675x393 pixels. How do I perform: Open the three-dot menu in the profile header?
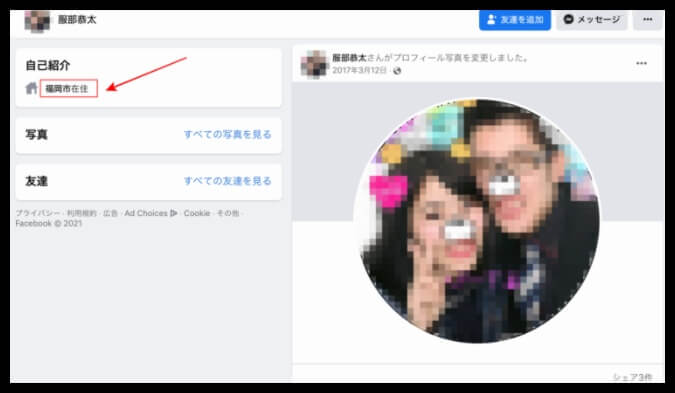[647, 20]
